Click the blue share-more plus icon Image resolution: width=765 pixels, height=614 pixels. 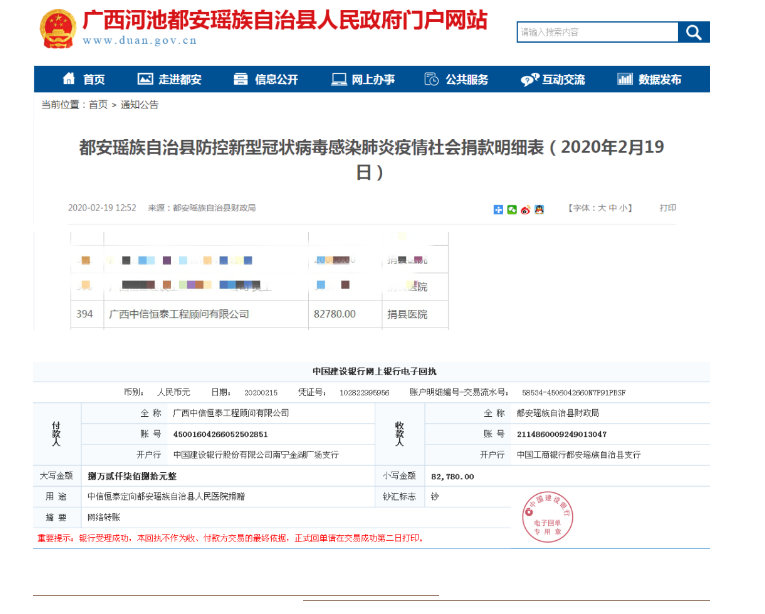[498, 209]
